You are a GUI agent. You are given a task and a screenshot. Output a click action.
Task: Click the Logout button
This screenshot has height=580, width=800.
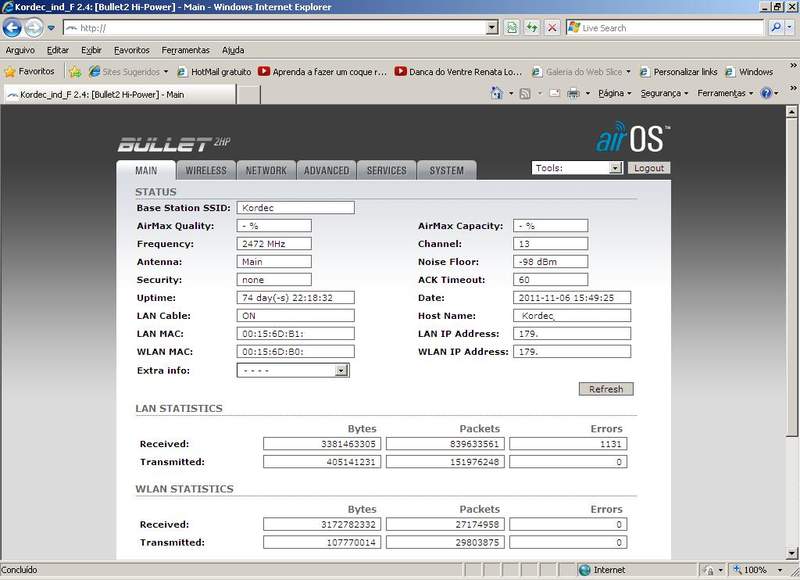point(649,168)
